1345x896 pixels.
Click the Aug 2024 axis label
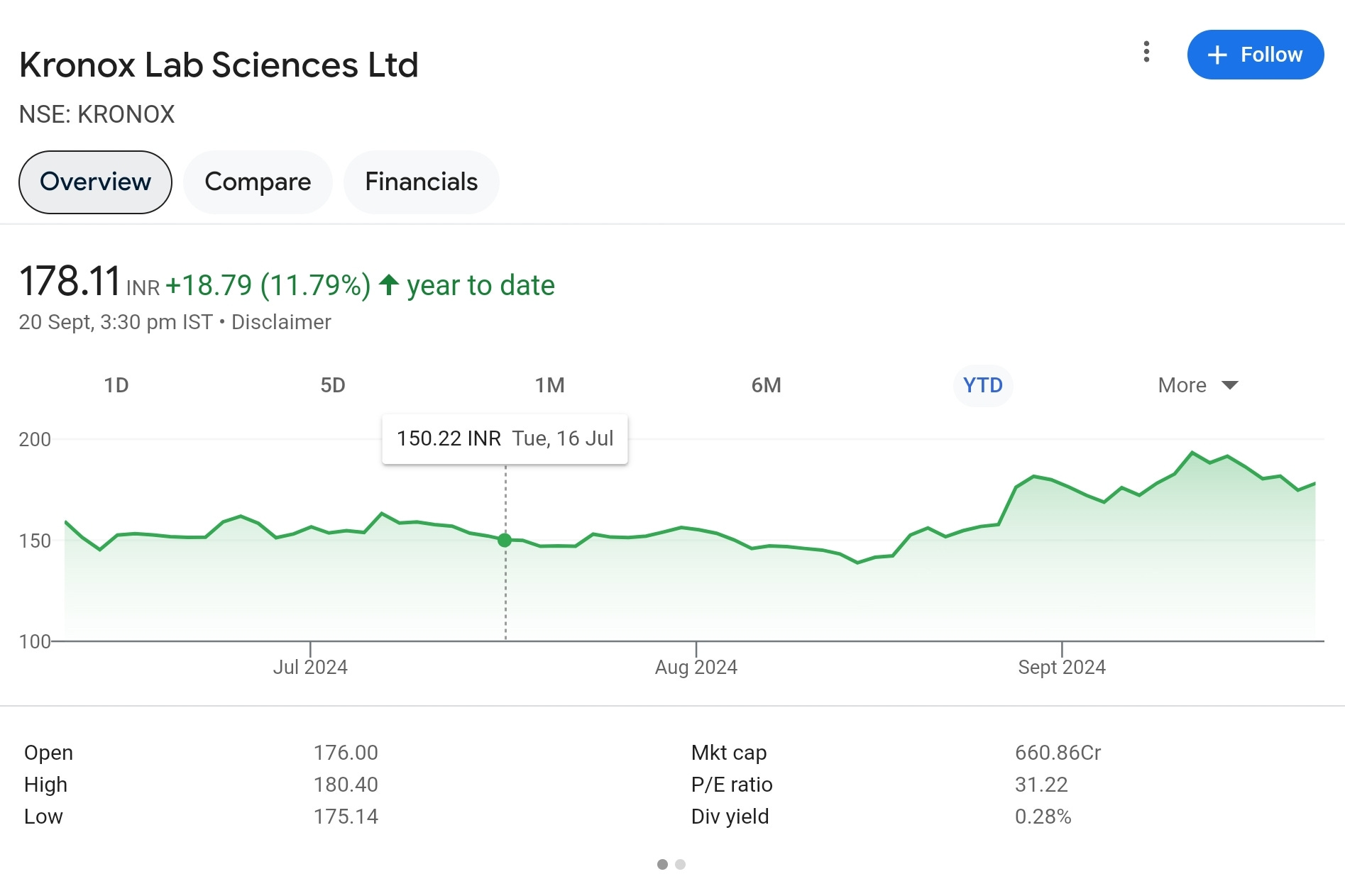(696, 667)
